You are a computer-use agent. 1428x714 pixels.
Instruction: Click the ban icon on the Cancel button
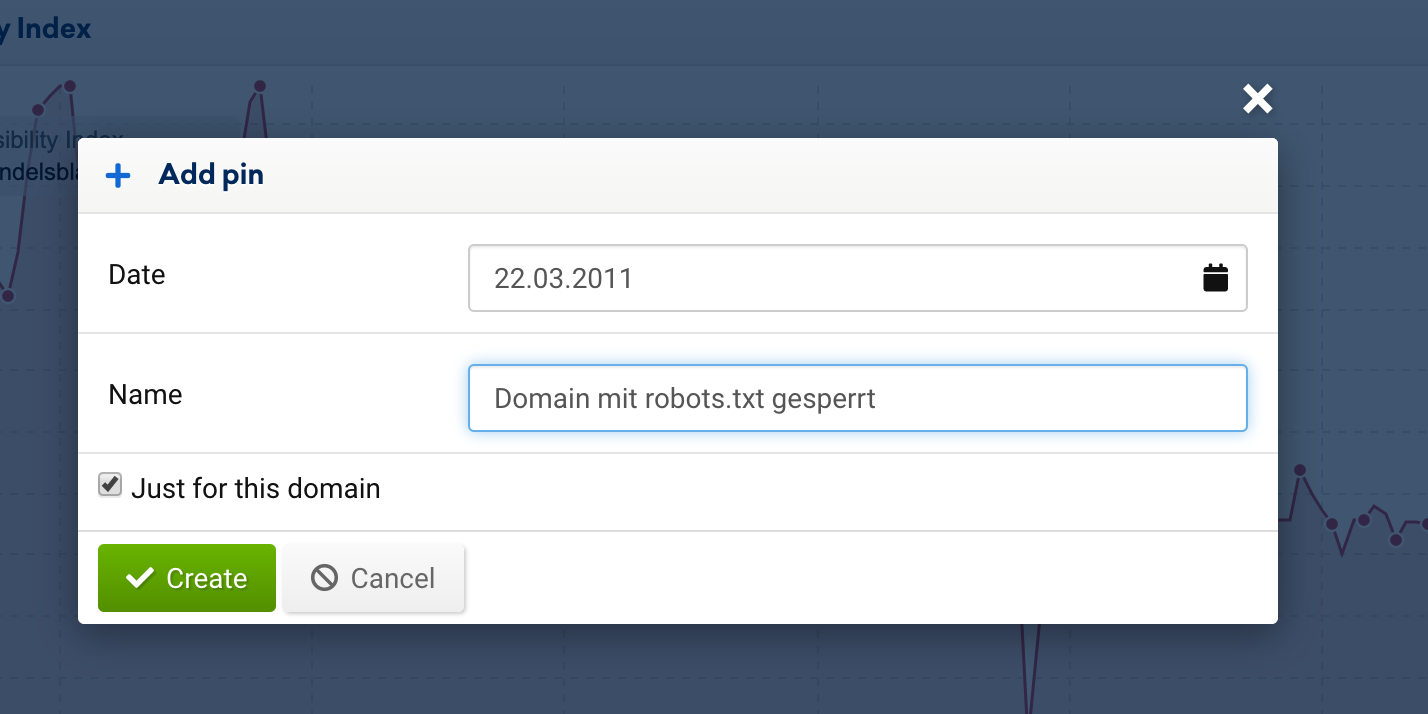[324, 578]
